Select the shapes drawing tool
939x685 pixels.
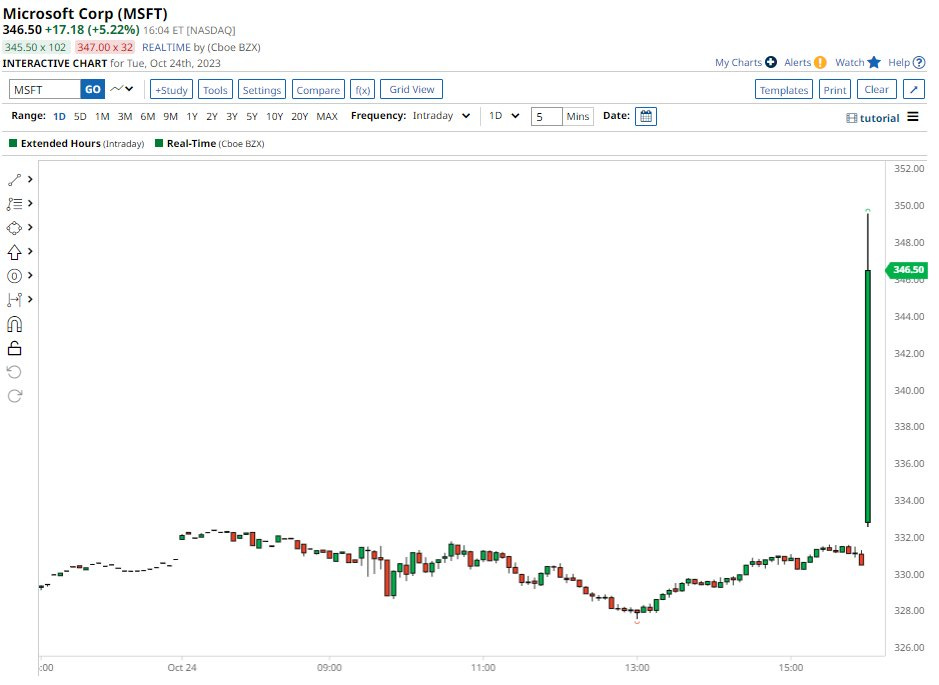click(x=15, y=227)
